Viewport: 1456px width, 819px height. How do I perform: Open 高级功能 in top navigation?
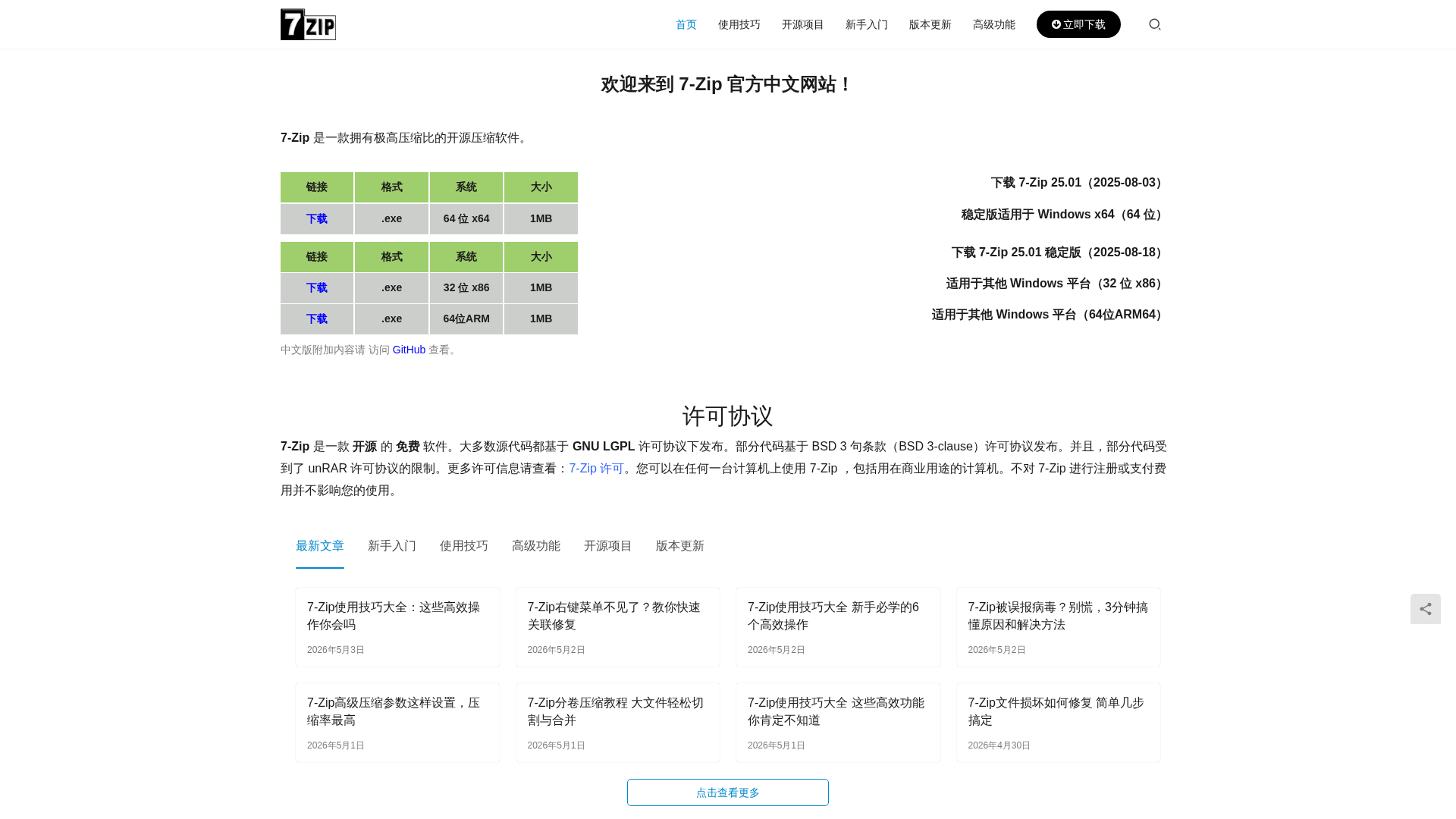pyautogui.click(x=994, y=24)
